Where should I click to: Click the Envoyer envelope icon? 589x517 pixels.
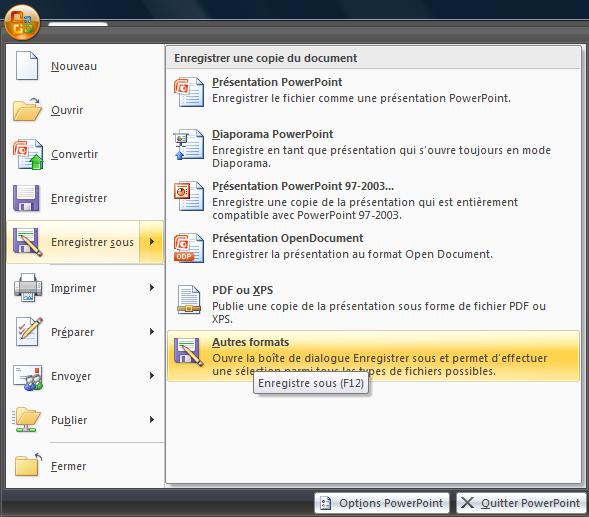(28, 377)
